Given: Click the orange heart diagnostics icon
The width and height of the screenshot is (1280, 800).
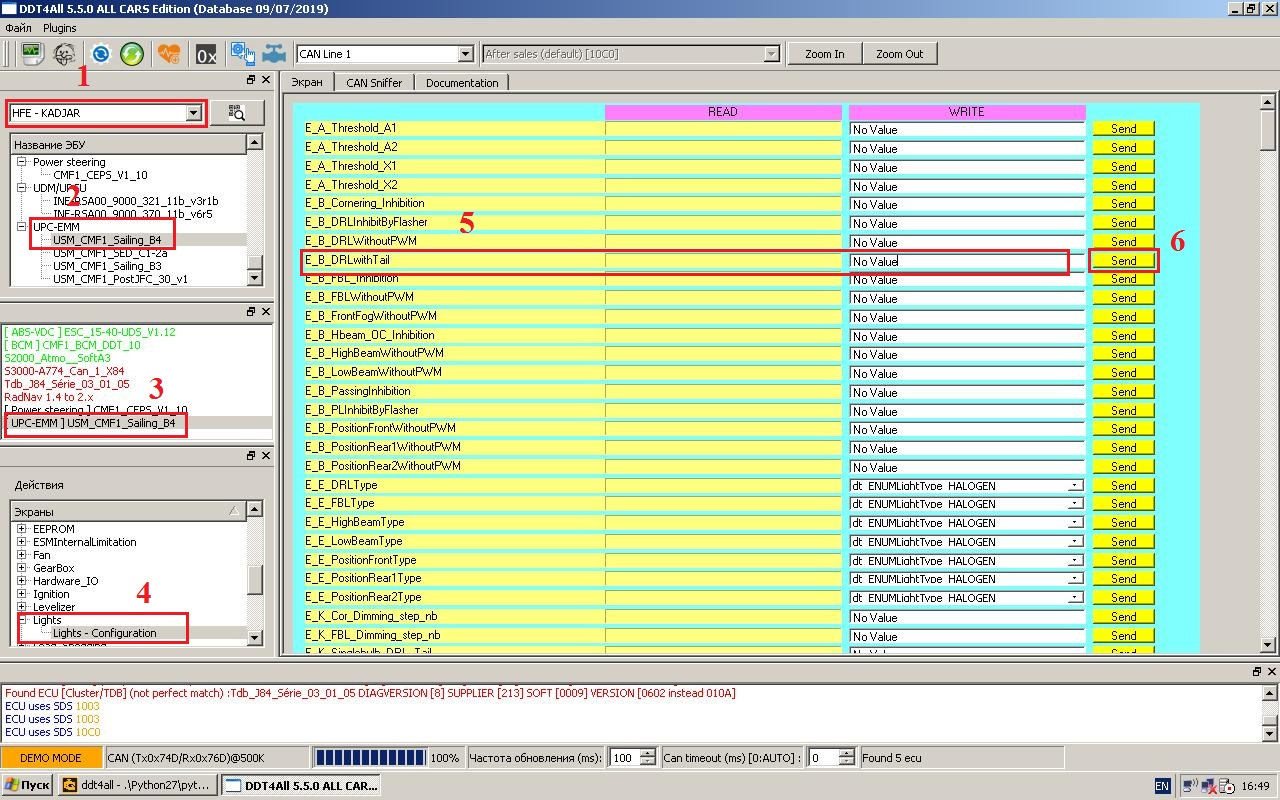Looking at the screenshot, I should click(x=168, y=54).
